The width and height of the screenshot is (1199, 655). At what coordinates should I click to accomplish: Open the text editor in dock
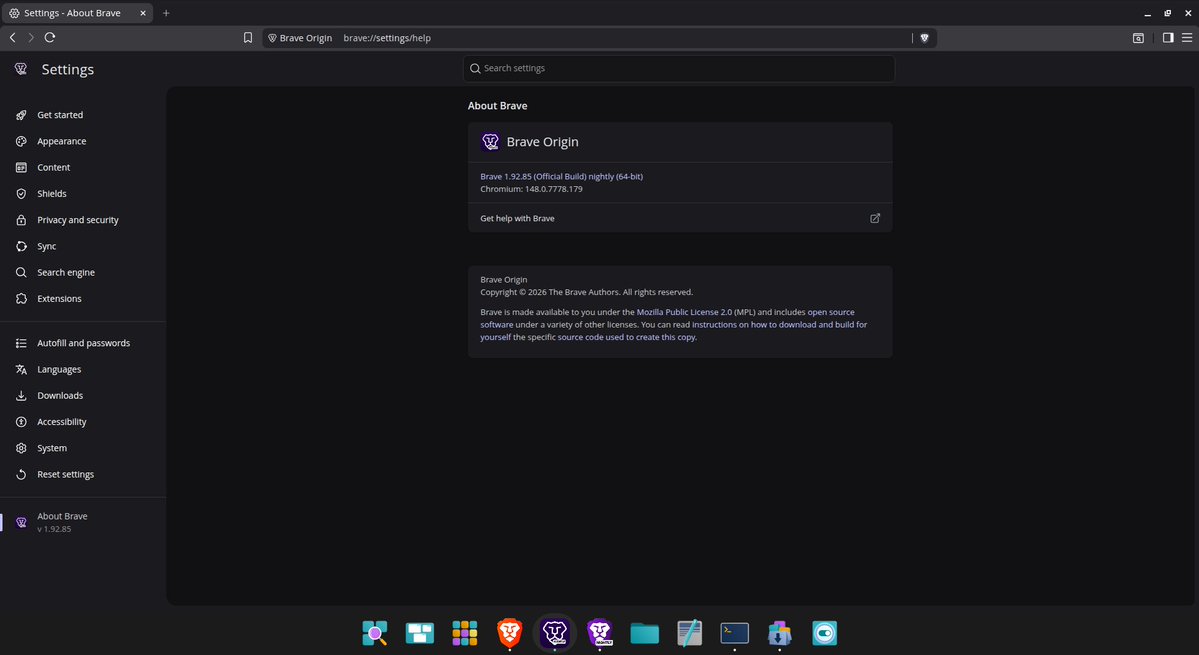(x=690, y=633)
